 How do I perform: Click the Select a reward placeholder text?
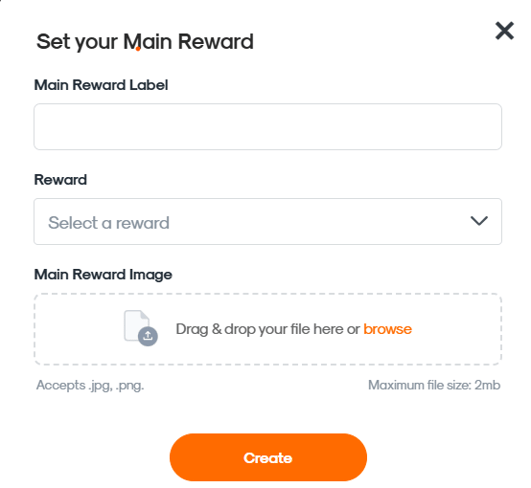point(109,223)
